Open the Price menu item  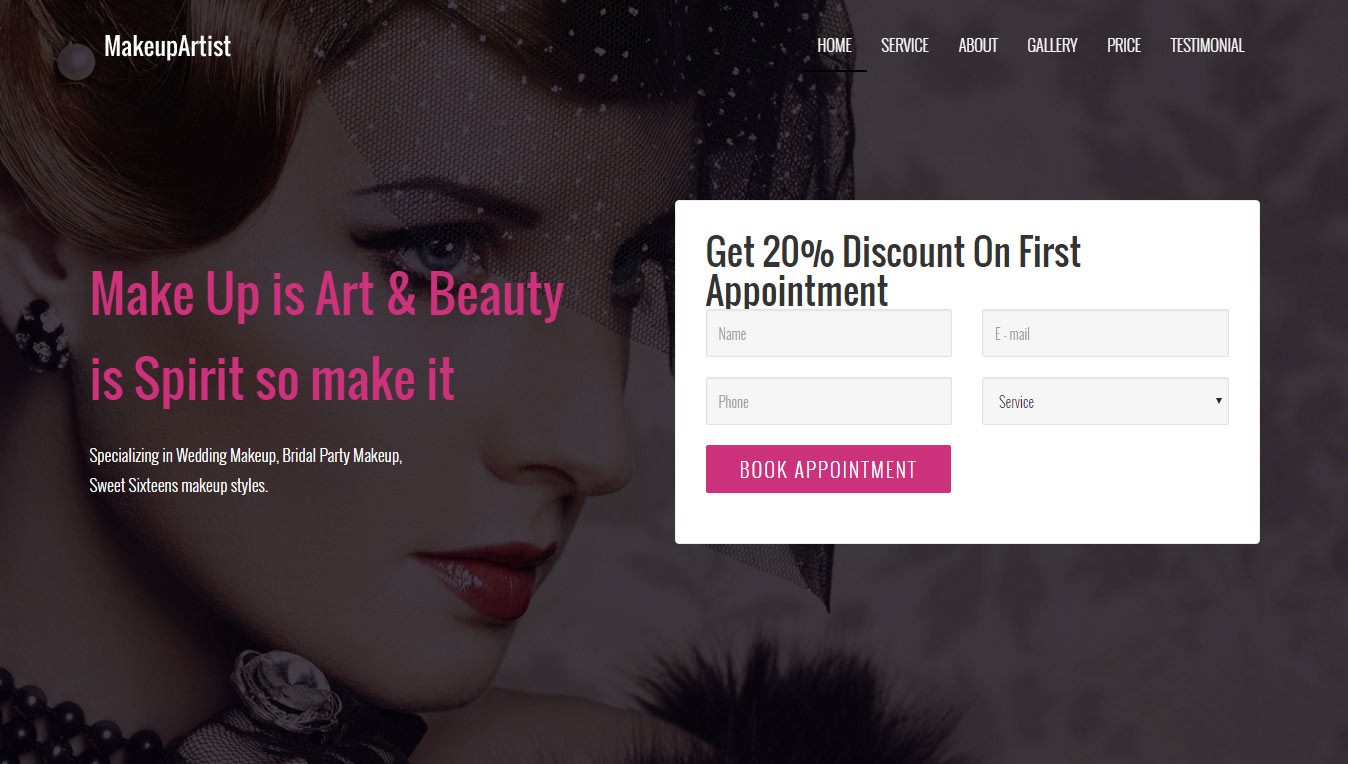tap(1123, 45)
